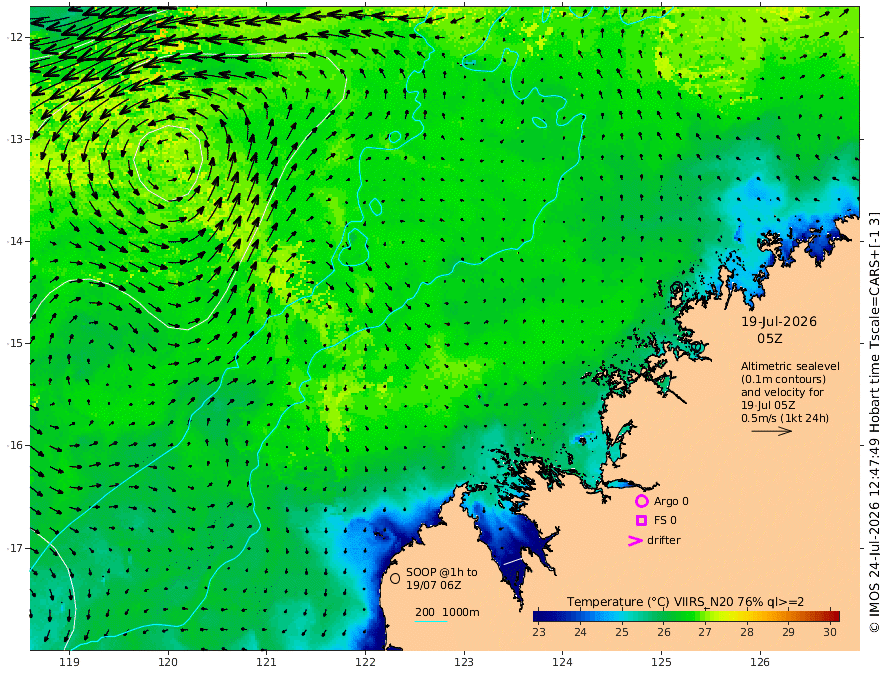Click longitude axis label '120'

[168, 662]
